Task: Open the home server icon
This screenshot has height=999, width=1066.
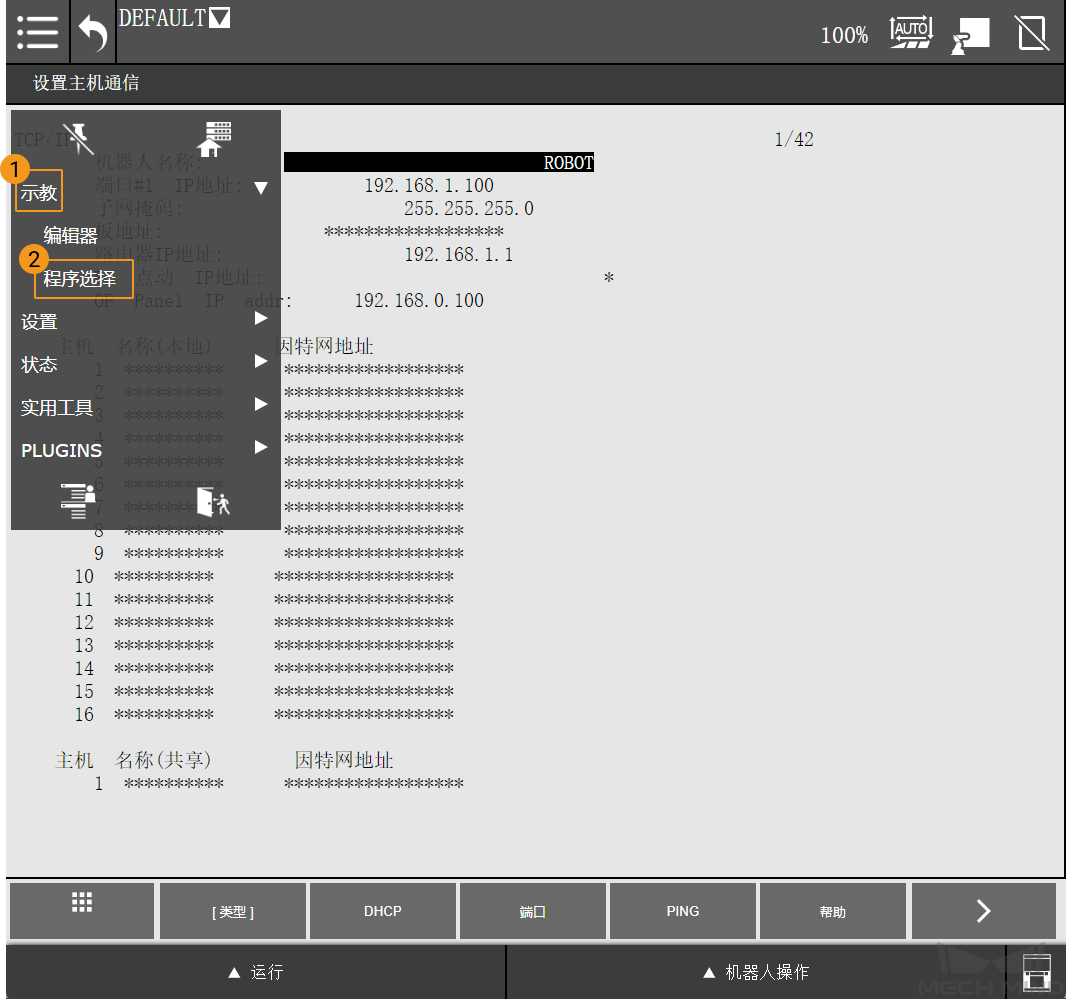Action: tap(212, 139)
